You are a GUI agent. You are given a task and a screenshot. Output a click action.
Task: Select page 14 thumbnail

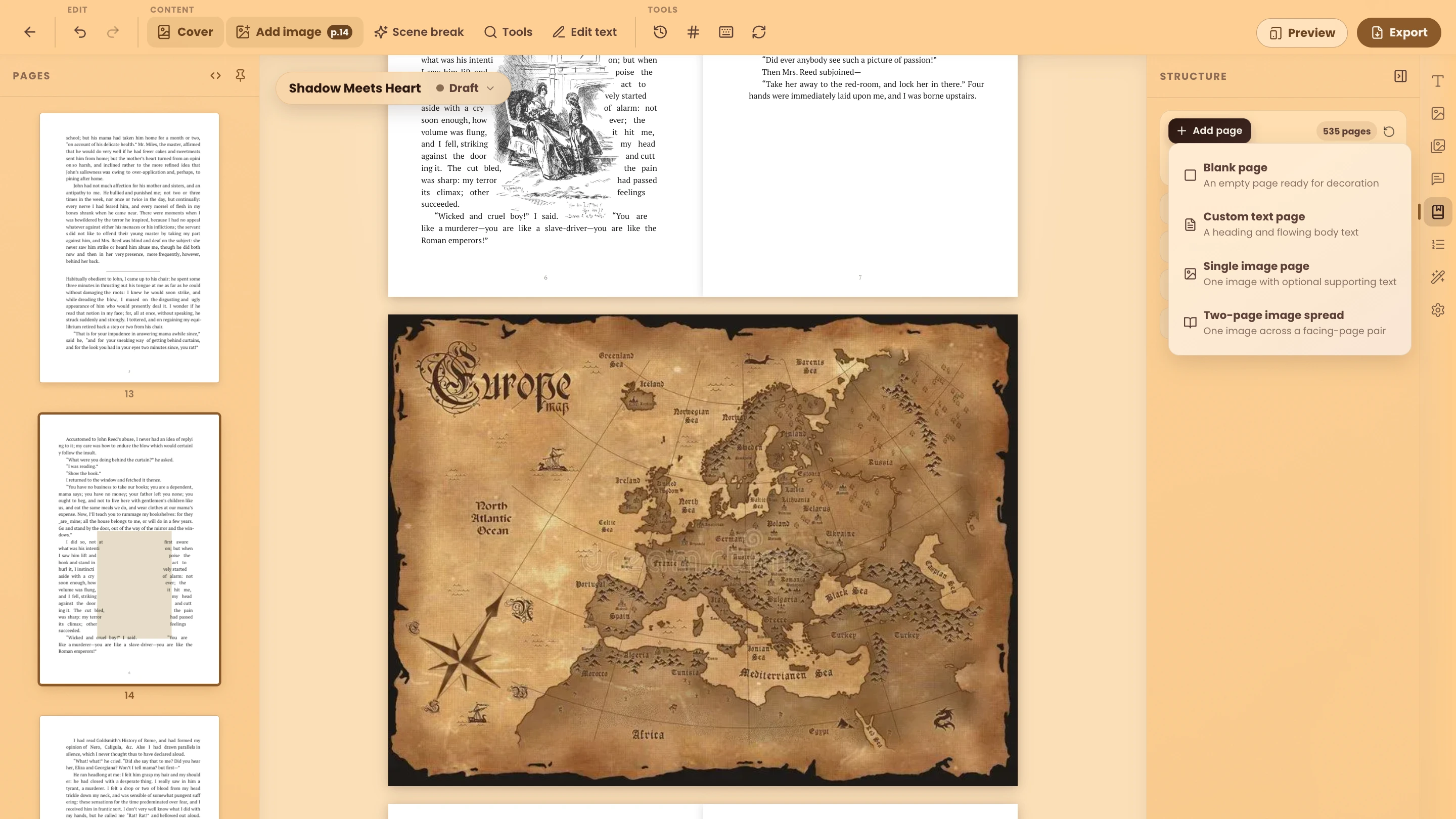(129, 549)
